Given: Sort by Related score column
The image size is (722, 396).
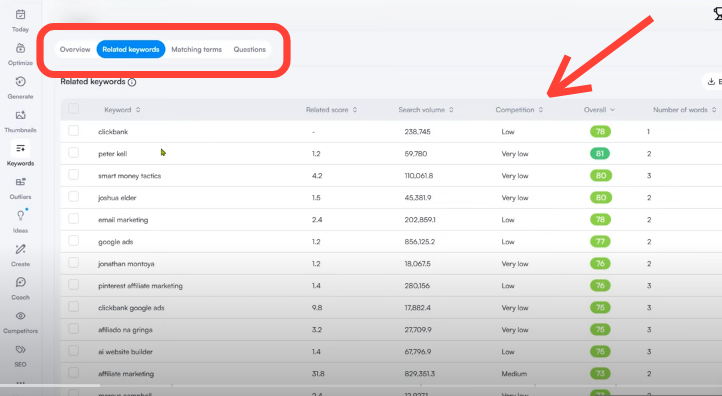Looking at the screenshot, I should coord(332,110).
